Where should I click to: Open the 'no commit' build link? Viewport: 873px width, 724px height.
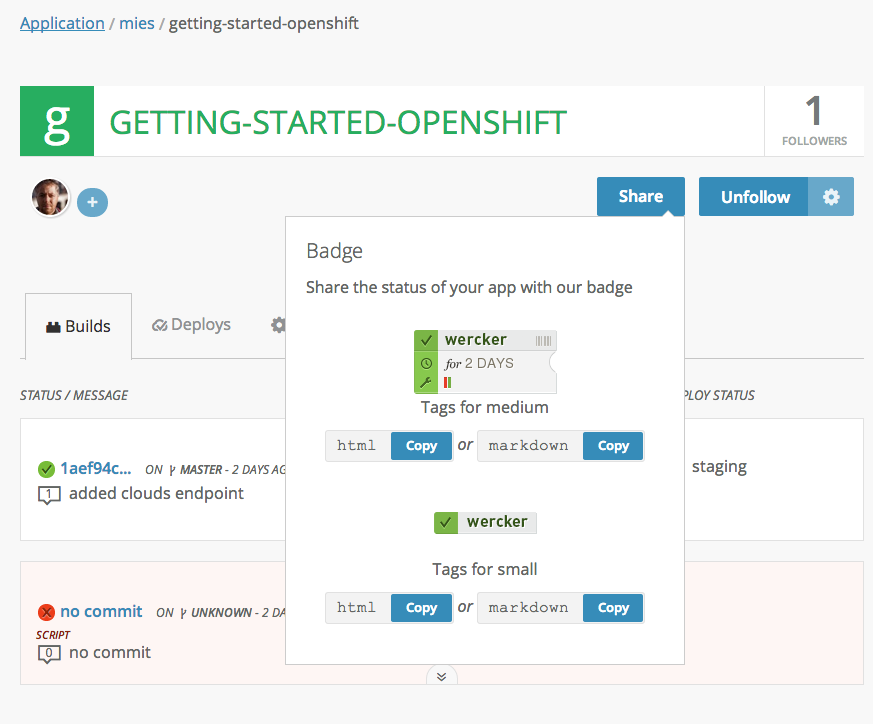click(x=101, y=612)
